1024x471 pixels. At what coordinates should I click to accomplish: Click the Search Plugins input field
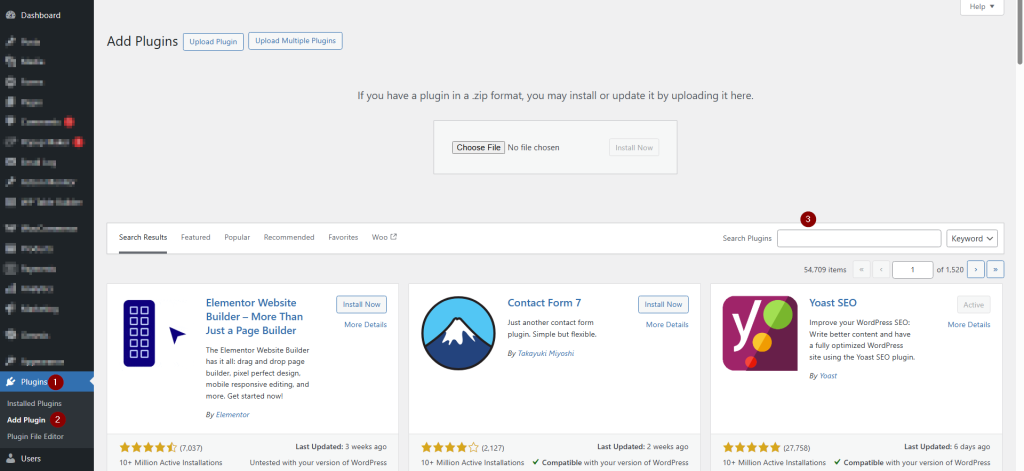point(859,238)
